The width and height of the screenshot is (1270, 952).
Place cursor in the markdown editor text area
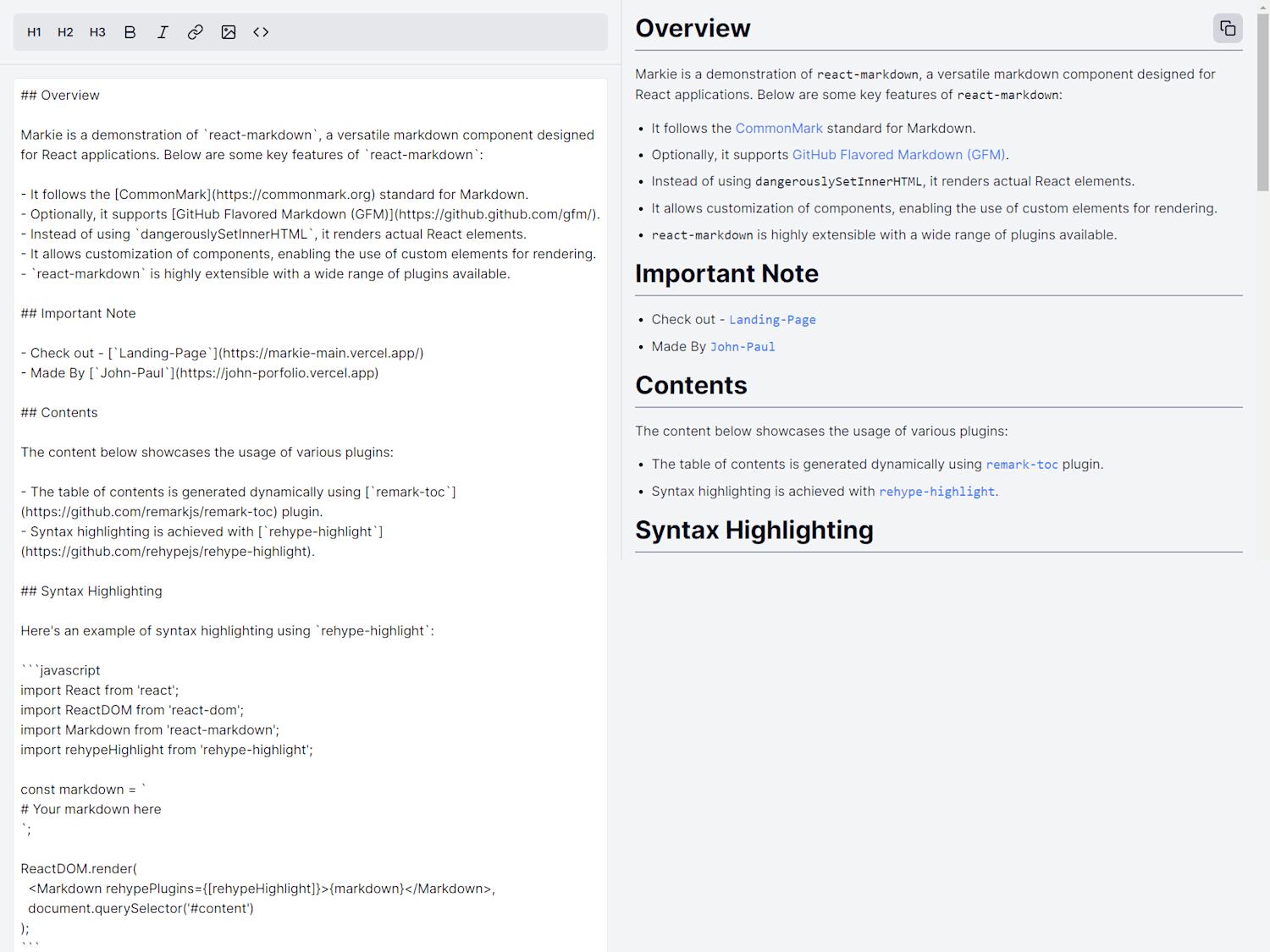tap(311, 515)
